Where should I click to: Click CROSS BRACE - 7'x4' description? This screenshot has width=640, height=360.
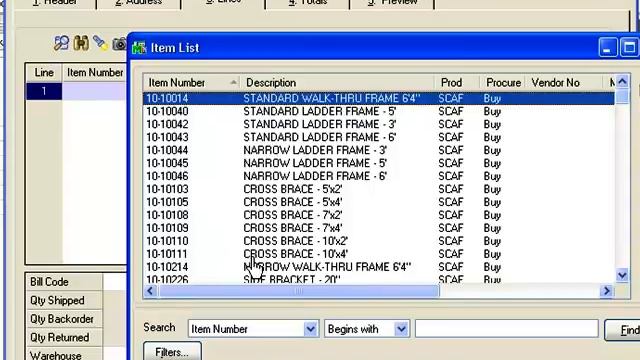click(x=293, y=228)
